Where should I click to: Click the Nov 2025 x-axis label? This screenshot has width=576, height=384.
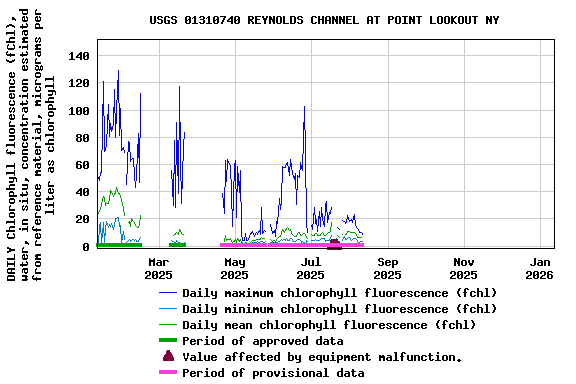463,269
